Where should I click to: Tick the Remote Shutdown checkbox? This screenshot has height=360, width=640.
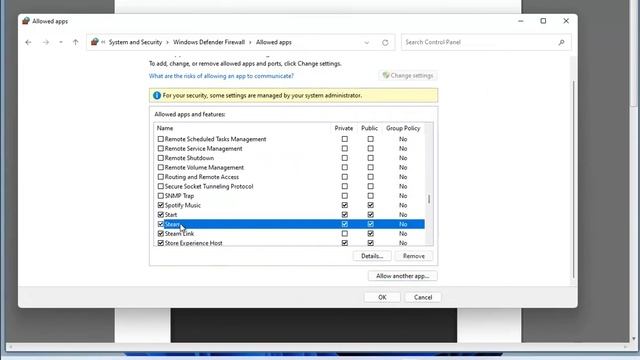click(x=161, y=158)
